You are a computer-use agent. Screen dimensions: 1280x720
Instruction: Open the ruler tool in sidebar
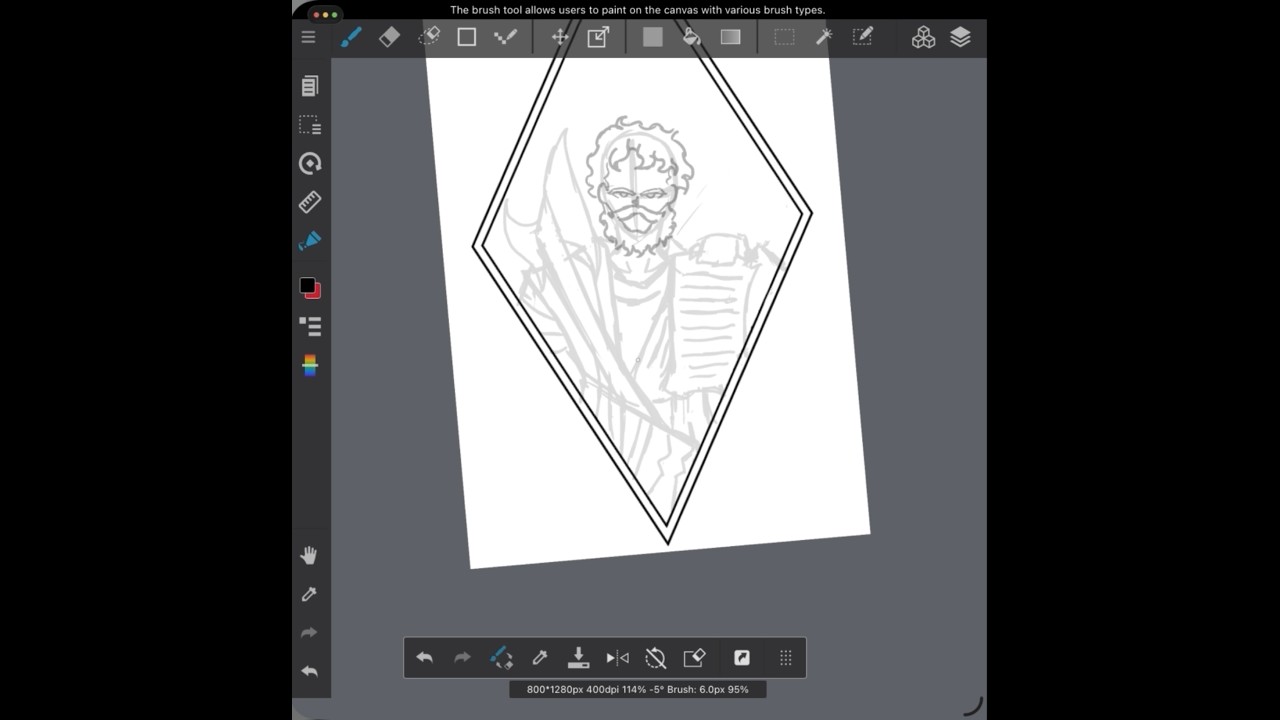[310, 202]
